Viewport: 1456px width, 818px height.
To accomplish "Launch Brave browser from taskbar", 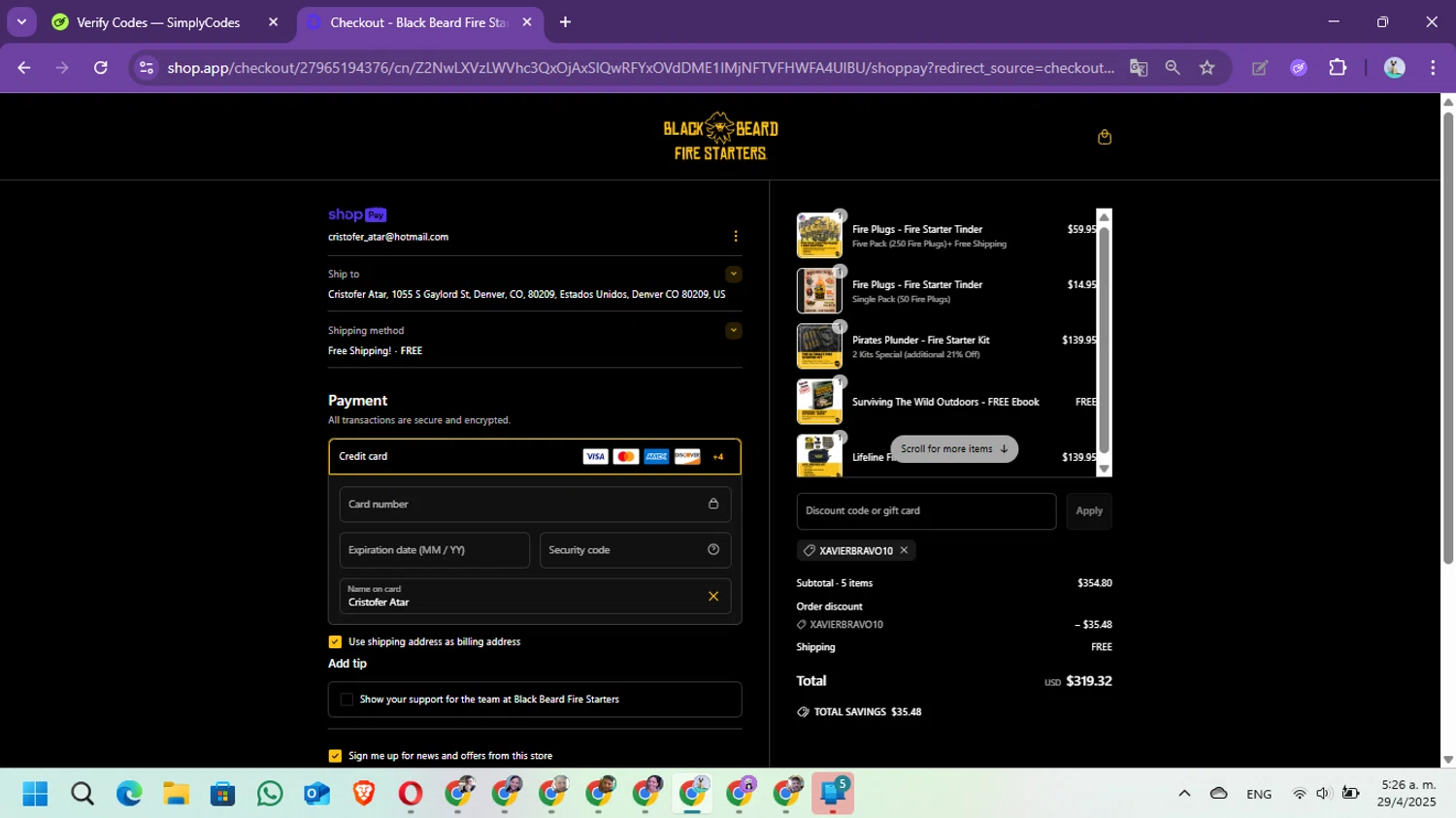I will pyautogui.click(x=364, y=794).
